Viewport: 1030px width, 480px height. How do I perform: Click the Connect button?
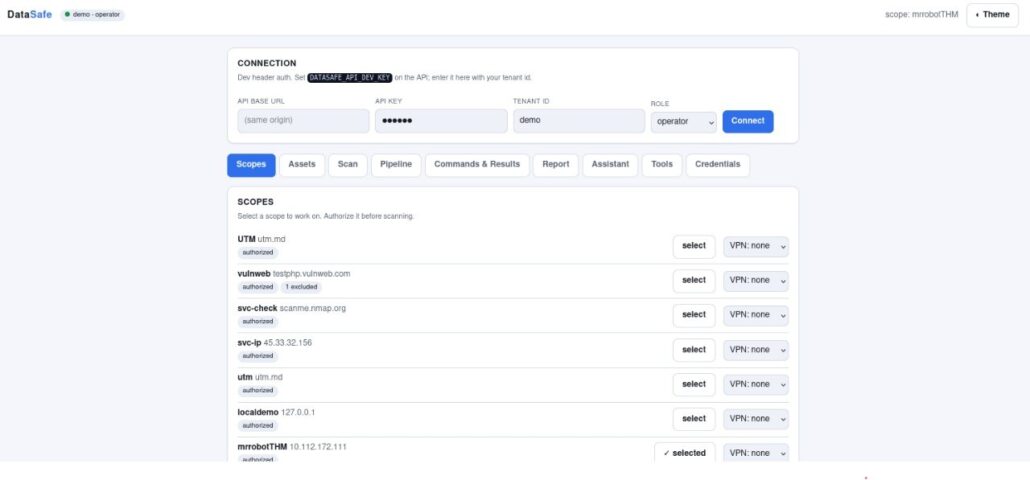click(748, 121)
